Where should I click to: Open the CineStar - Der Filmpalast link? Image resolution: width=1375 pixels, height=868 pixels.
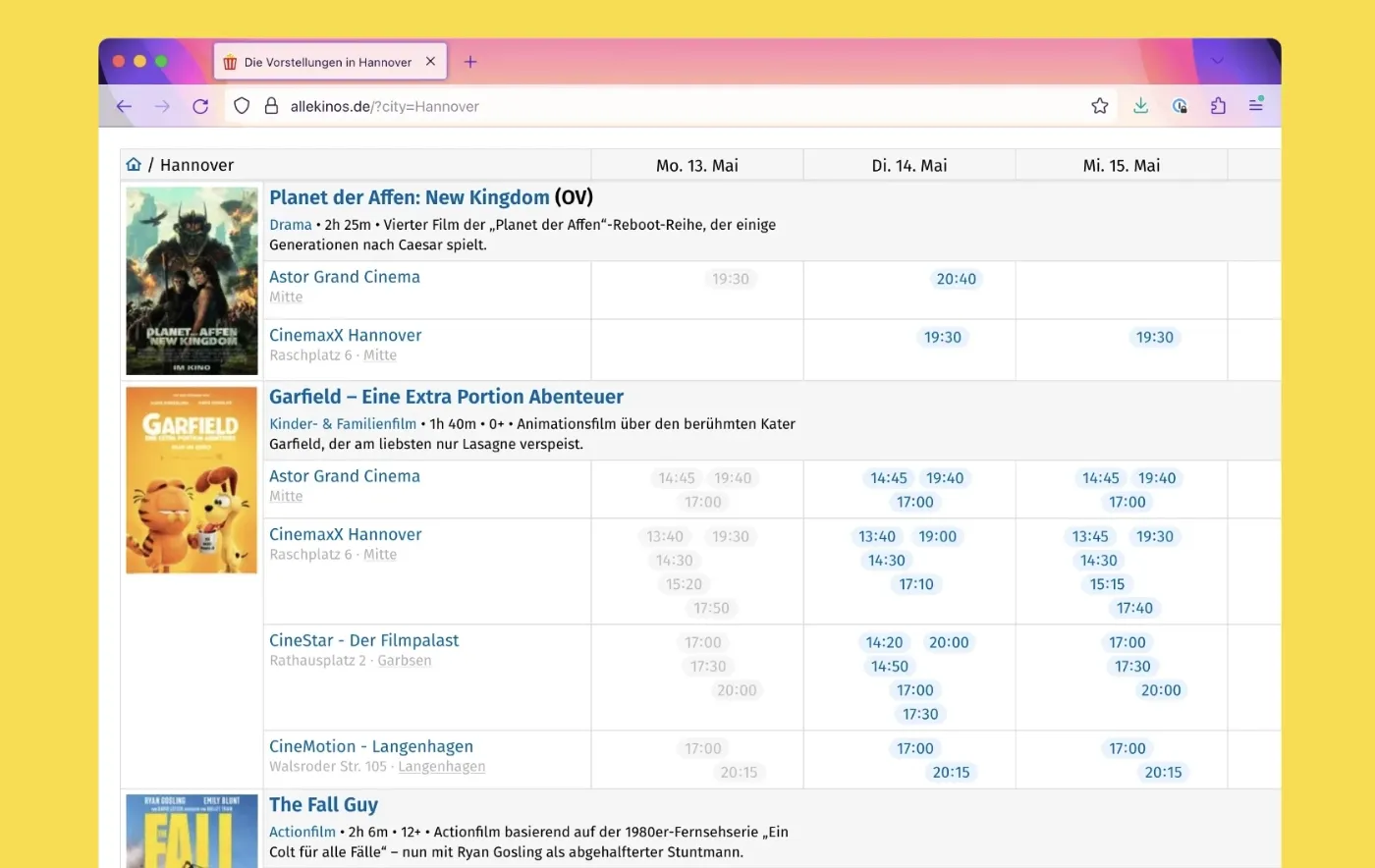tap(364, 640)
